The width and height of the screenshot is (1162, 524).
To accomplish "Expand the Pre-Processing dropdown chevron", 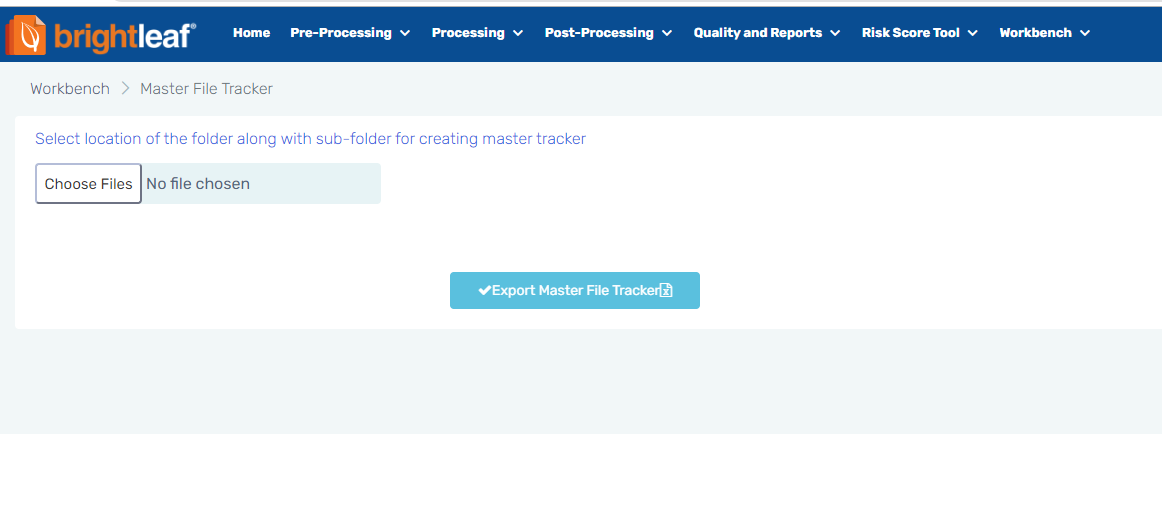I will click(x=405, y=33).
